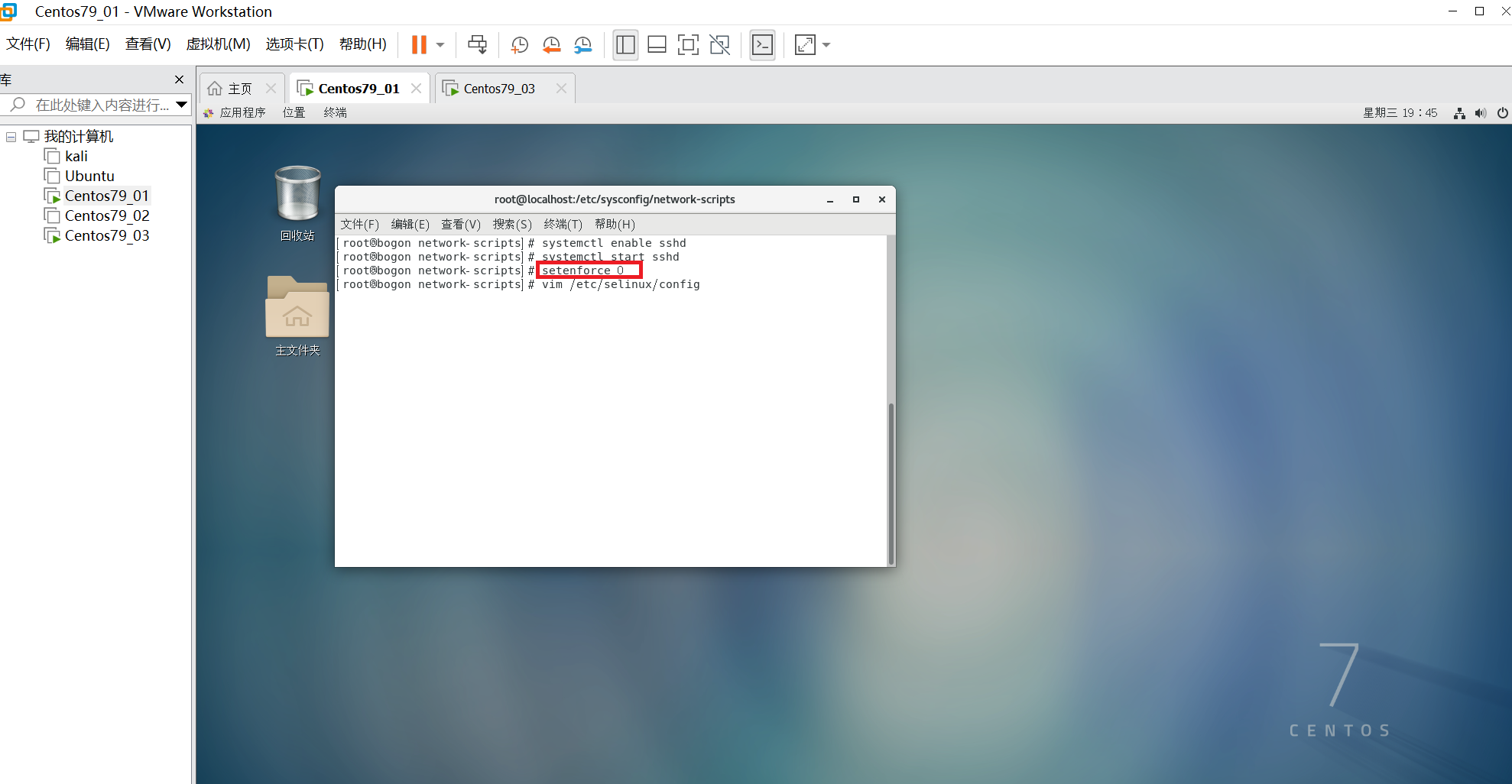Select Centos79_01 in the library tree
The width and height of the screenshot is (1512, 784).
[106, 196]
